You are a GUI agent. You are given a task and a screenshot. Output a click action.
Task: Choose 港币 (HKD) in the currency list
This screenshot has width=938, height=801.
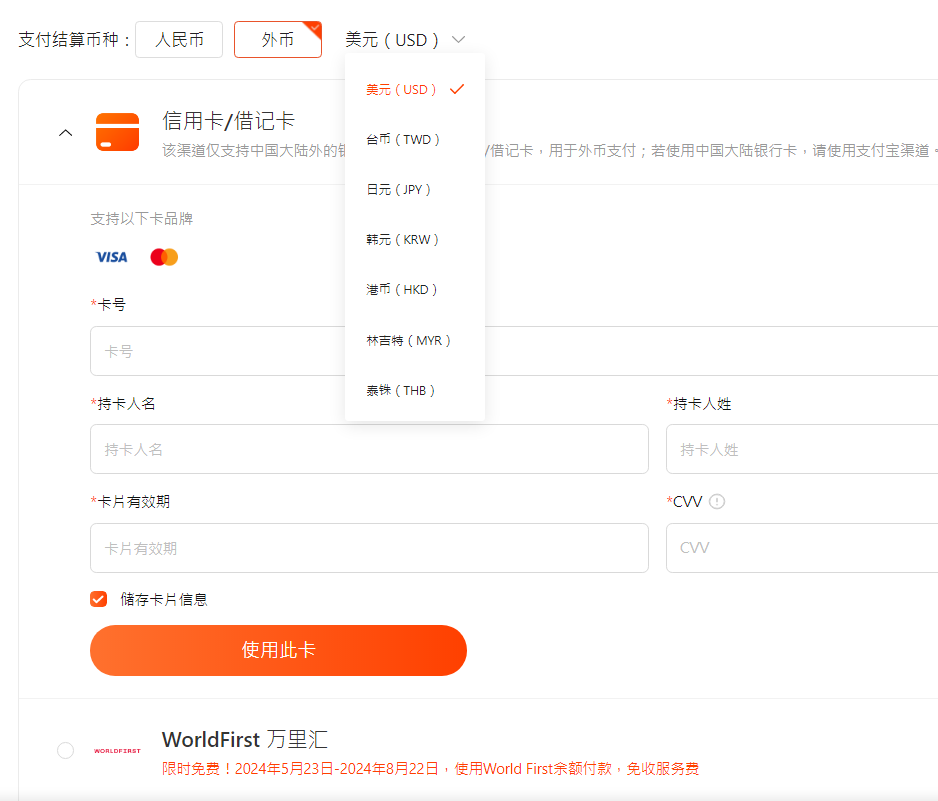pyautogui.click(x=415, y=290)
